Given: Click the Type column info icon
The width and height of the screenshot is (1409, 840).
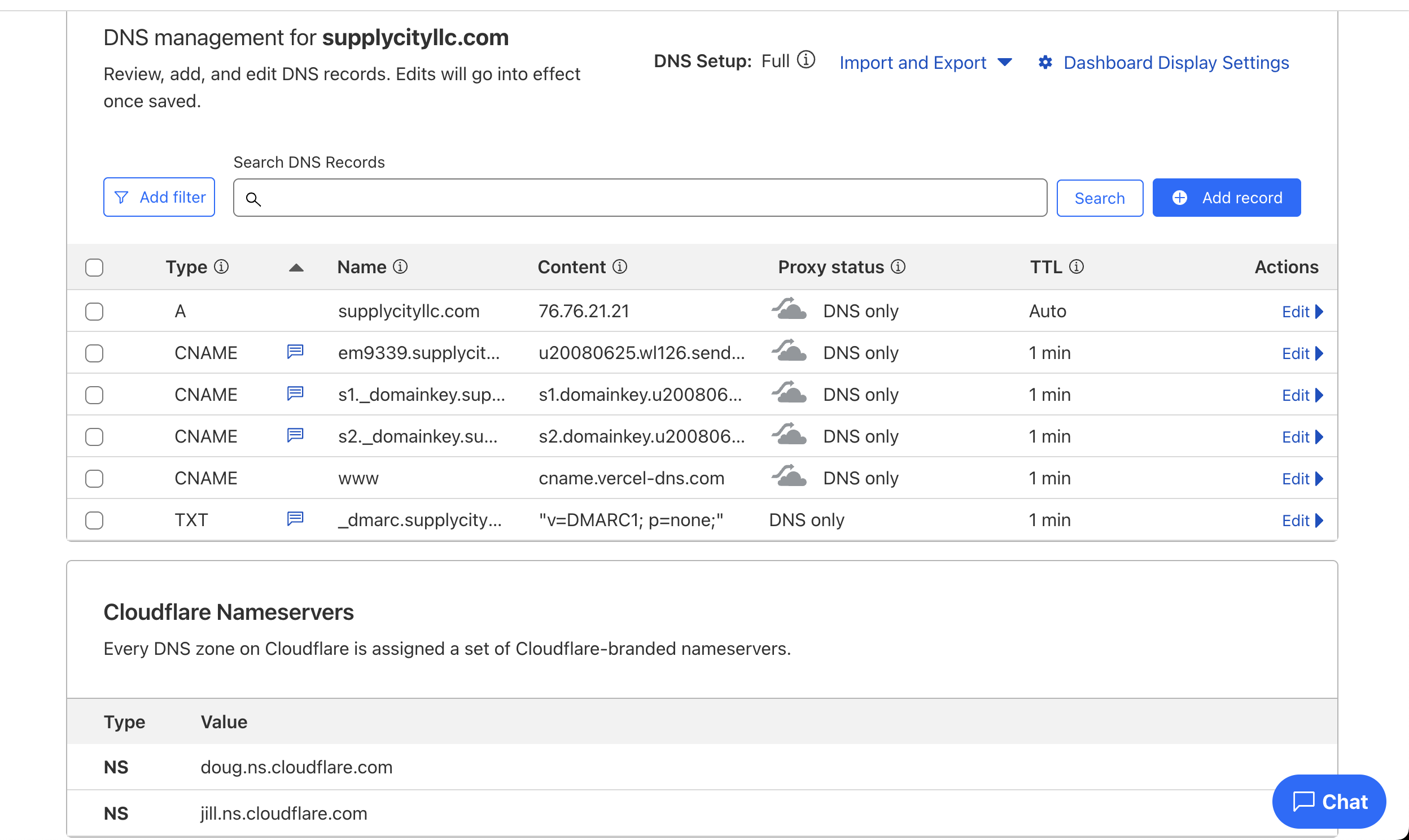Looking at the screenshot, I should point(221,266).
